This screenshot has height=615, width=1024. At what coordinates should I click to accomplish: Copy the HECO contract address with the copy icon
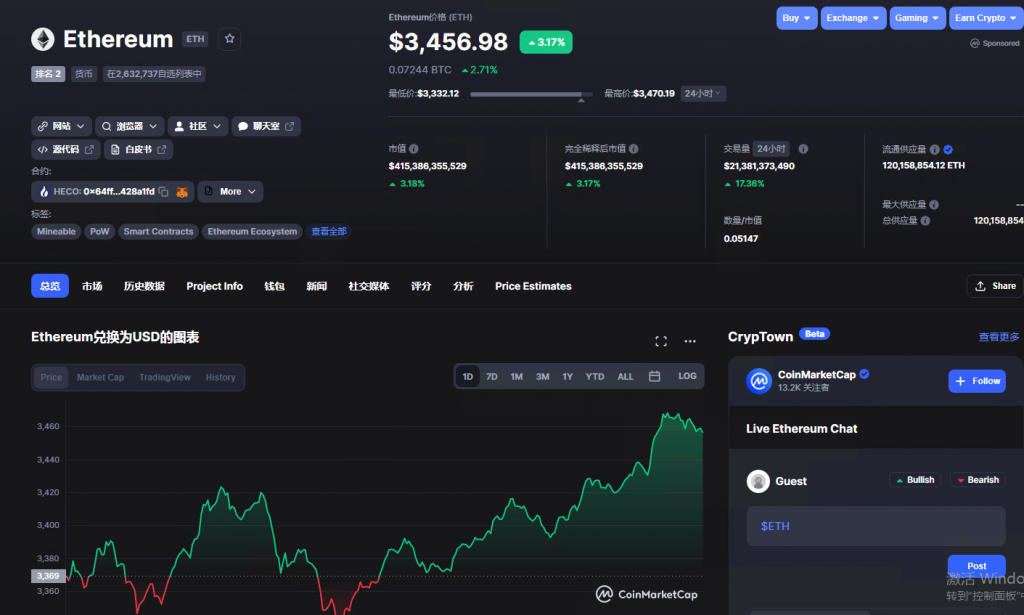(163, 192)
